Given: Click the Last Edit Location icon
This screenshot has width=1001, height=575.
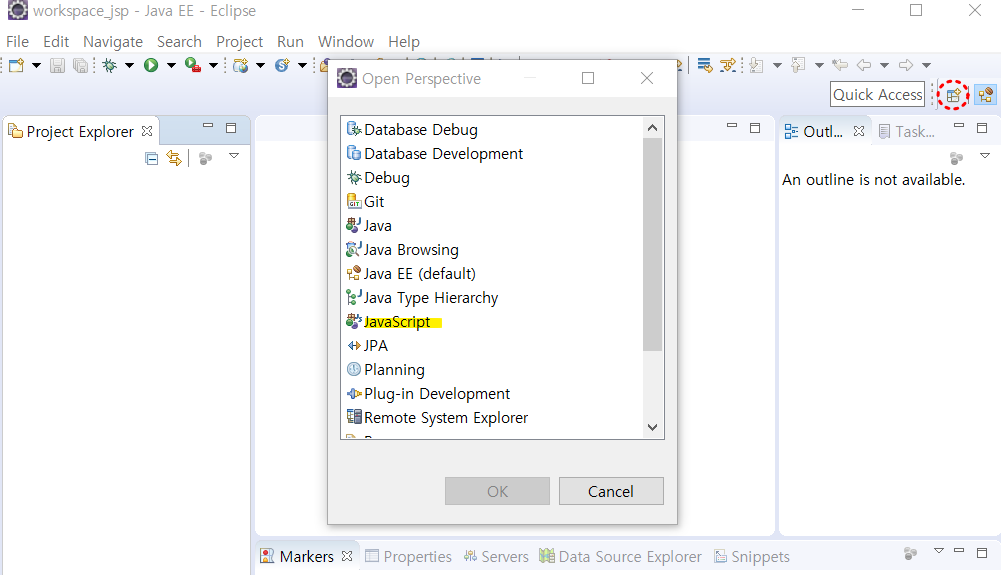Looking at the screenshot, I should pyautogui.click(x=840, y=65).
